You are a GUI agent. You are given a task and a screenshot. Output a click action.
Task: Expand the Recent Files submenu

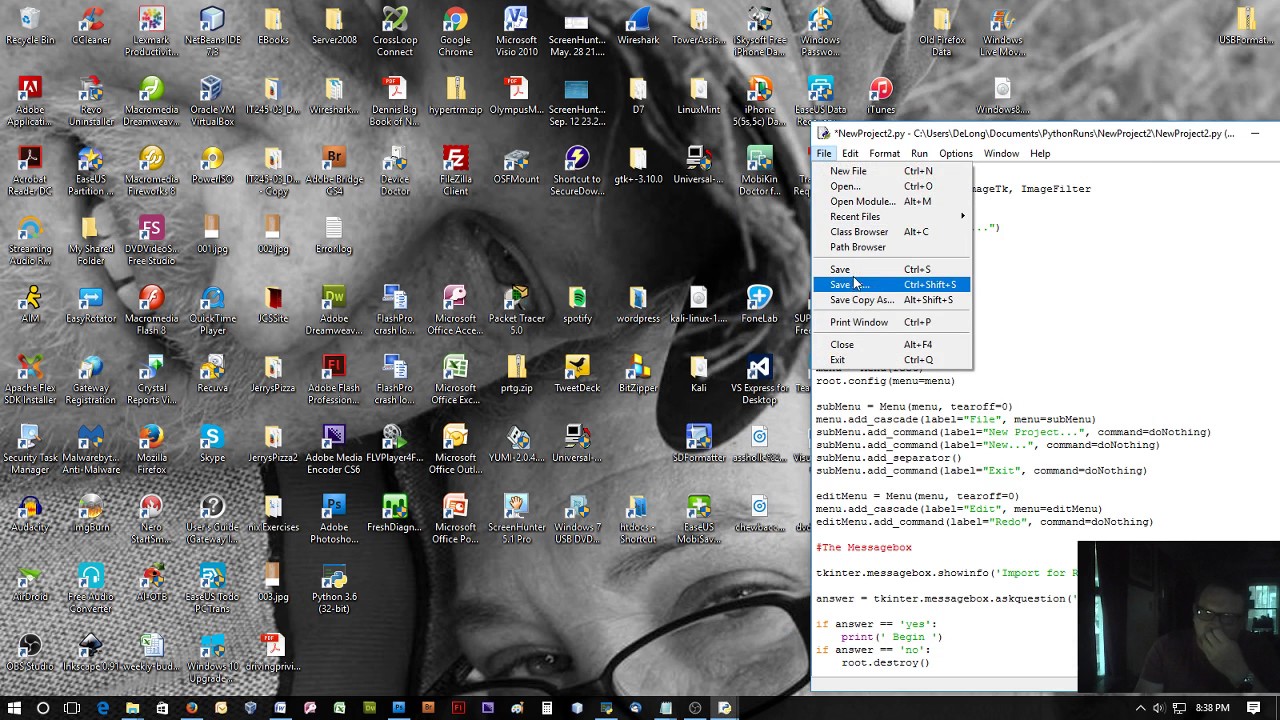click(857, 216)
